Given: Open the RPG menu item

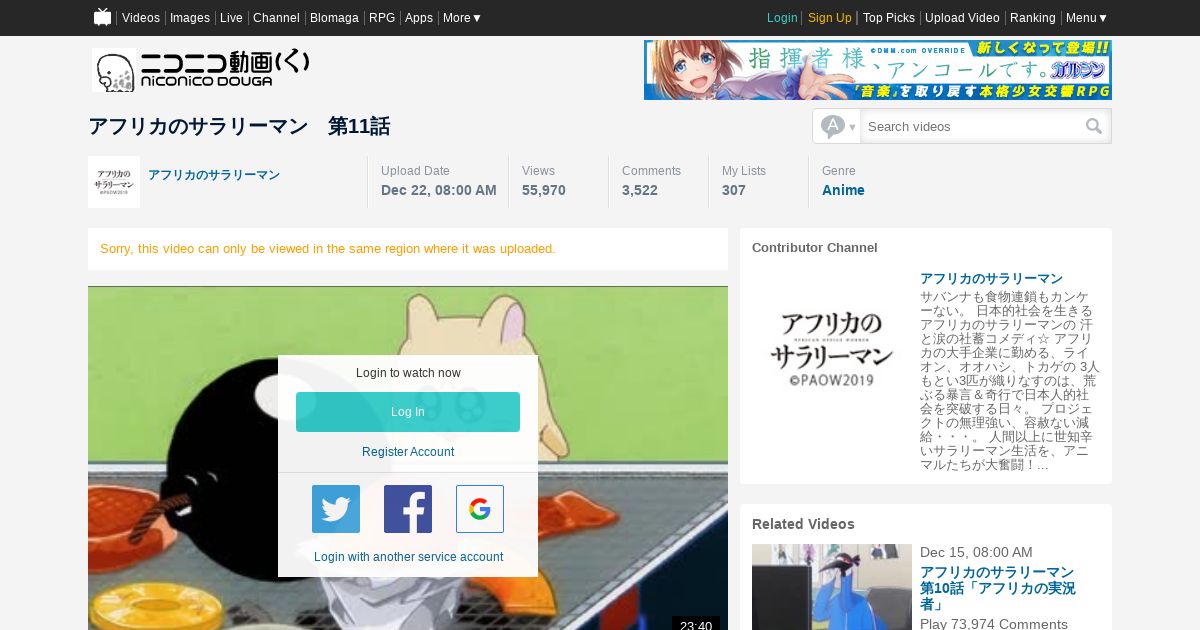Looking at the screenshot, I should pos(382,18).
